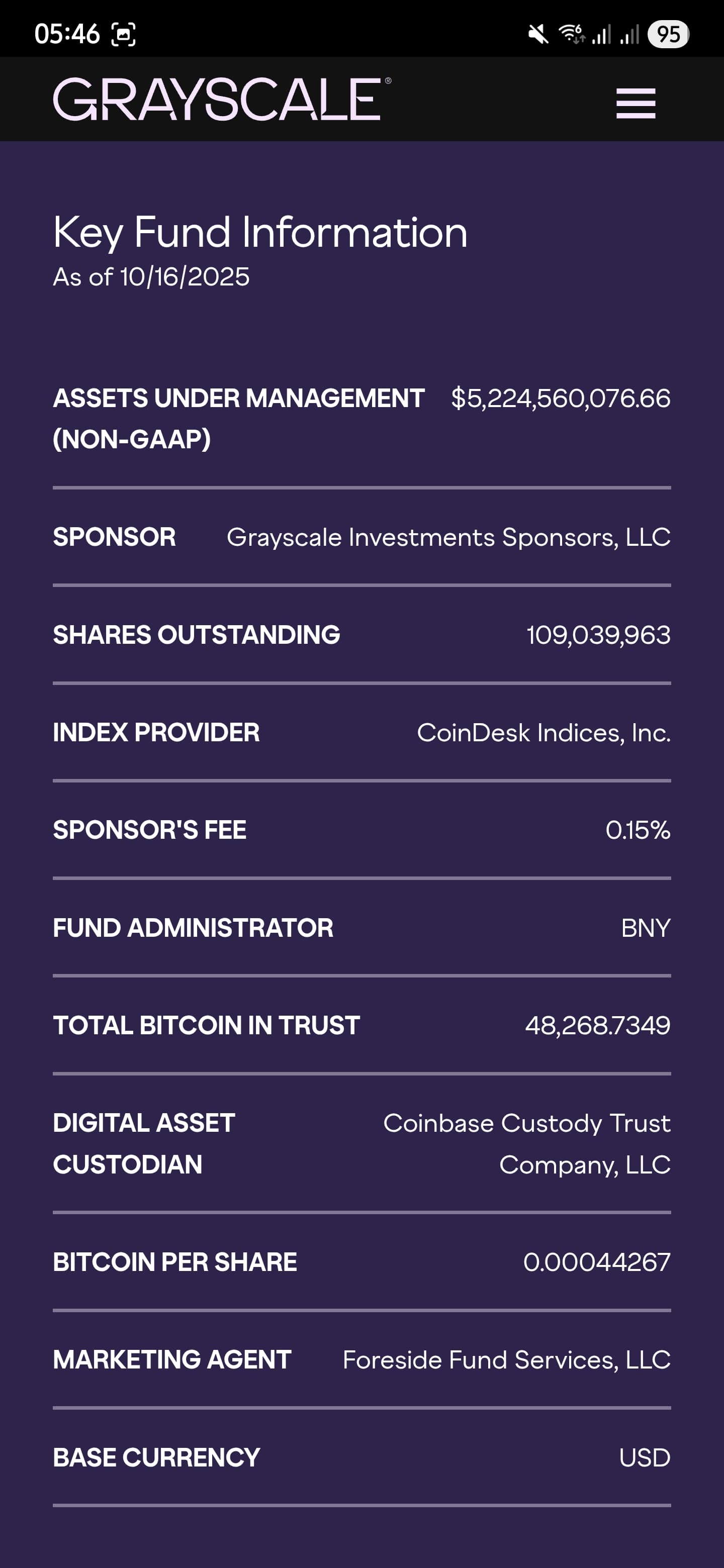Tap the 05:46 clock in status bar

point(67,34)
